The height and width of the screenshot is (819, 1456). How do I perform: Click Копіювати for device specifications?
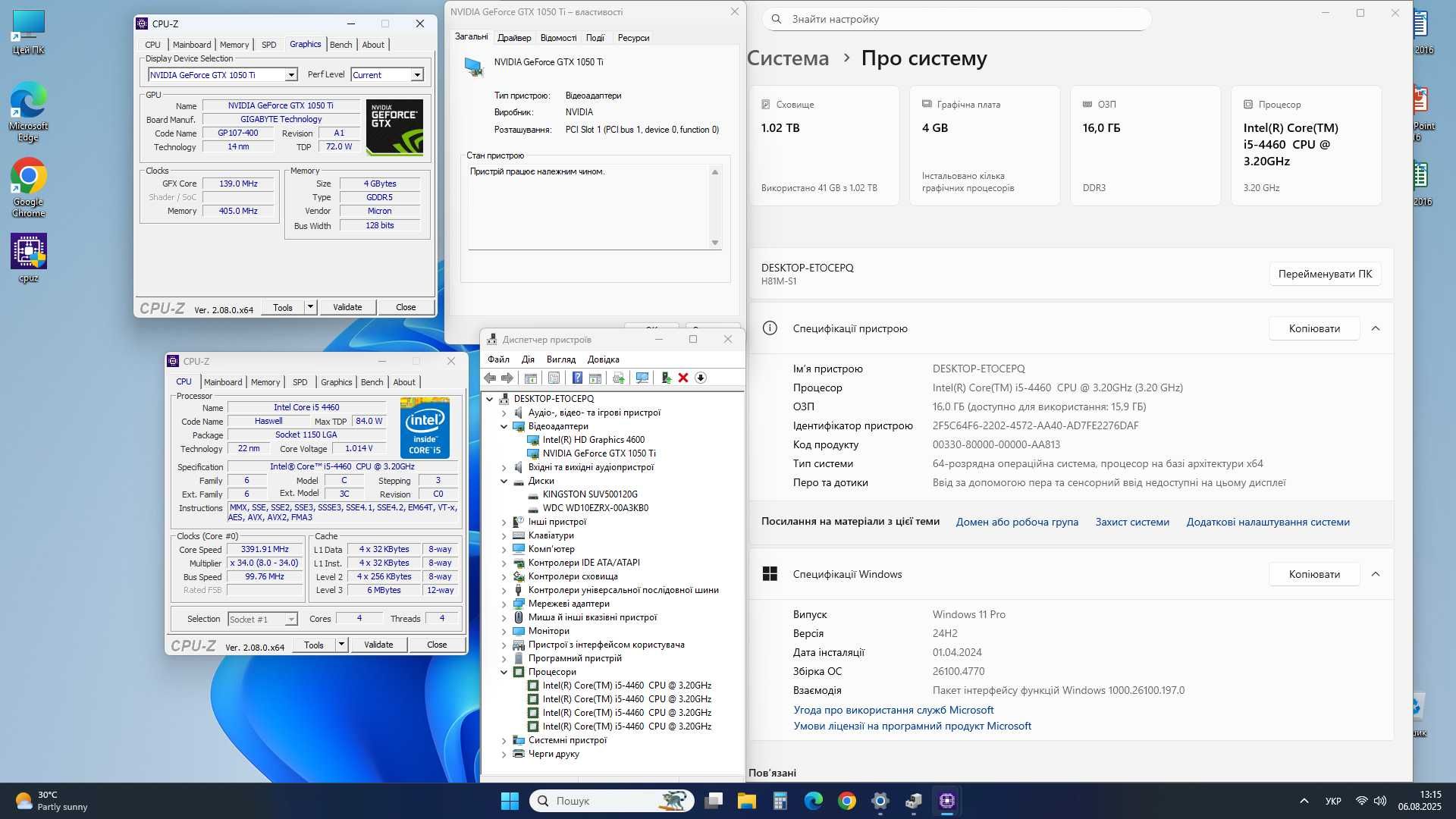pyautogui.click(x=1314, y=328)
